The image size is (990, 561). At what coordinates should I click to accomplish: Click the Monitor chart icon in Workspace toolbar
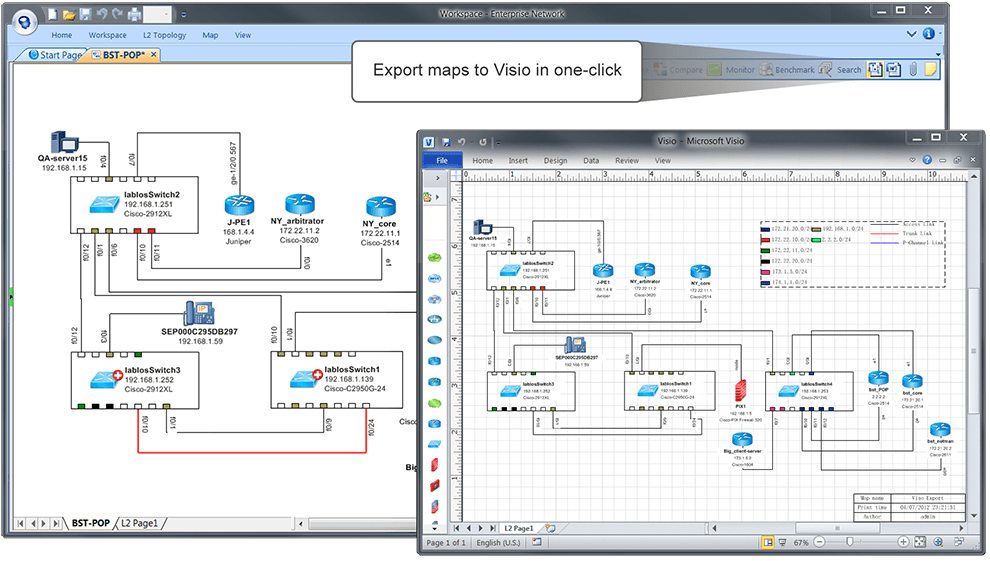coord(715,69)
